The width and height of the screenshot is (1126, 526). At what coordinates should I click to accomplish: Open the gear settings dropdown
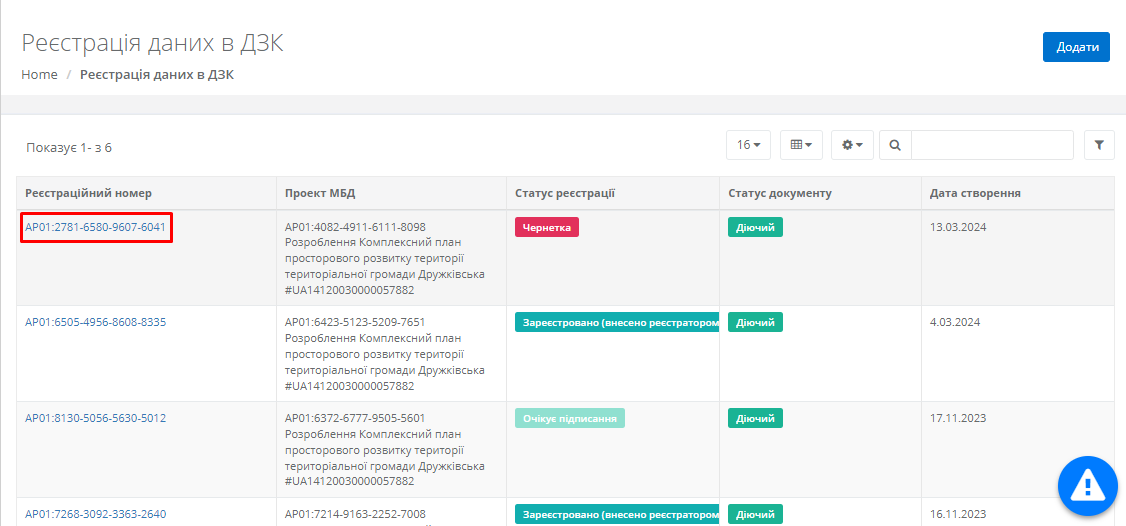(852, 145)
